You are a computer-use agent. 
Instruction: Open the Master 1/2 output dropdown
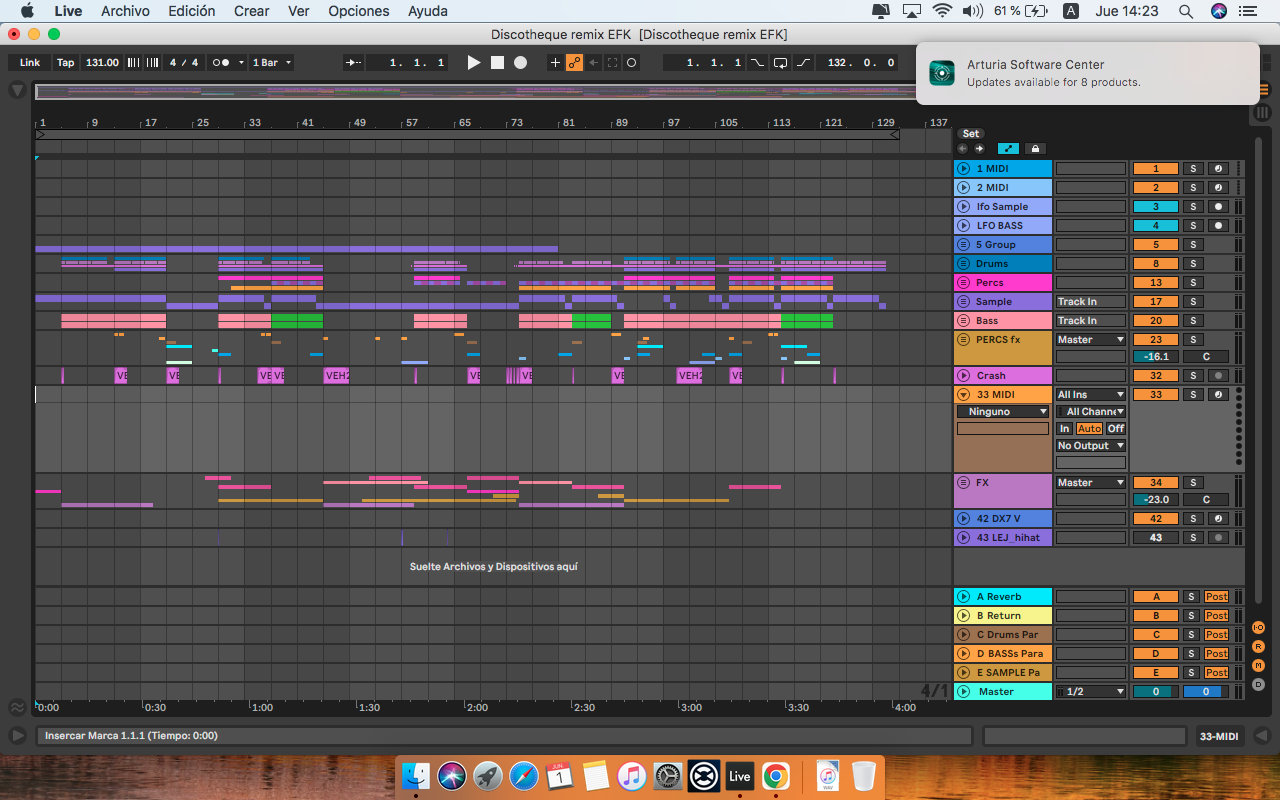[x=1091, y=691]
